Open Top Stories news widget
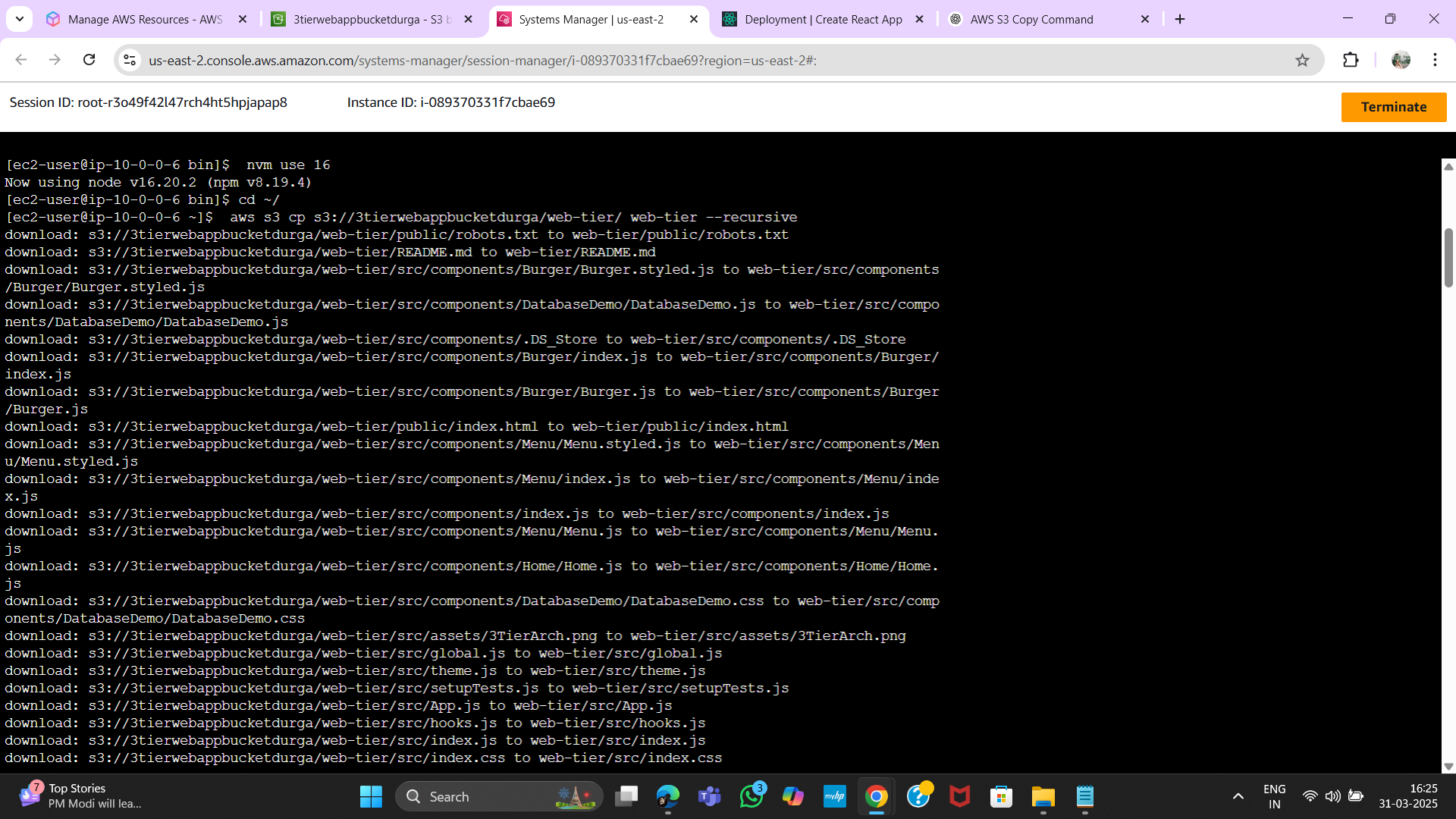Image resolution: width=1456 pixels, height=819 pixels. tap(80, 796)
